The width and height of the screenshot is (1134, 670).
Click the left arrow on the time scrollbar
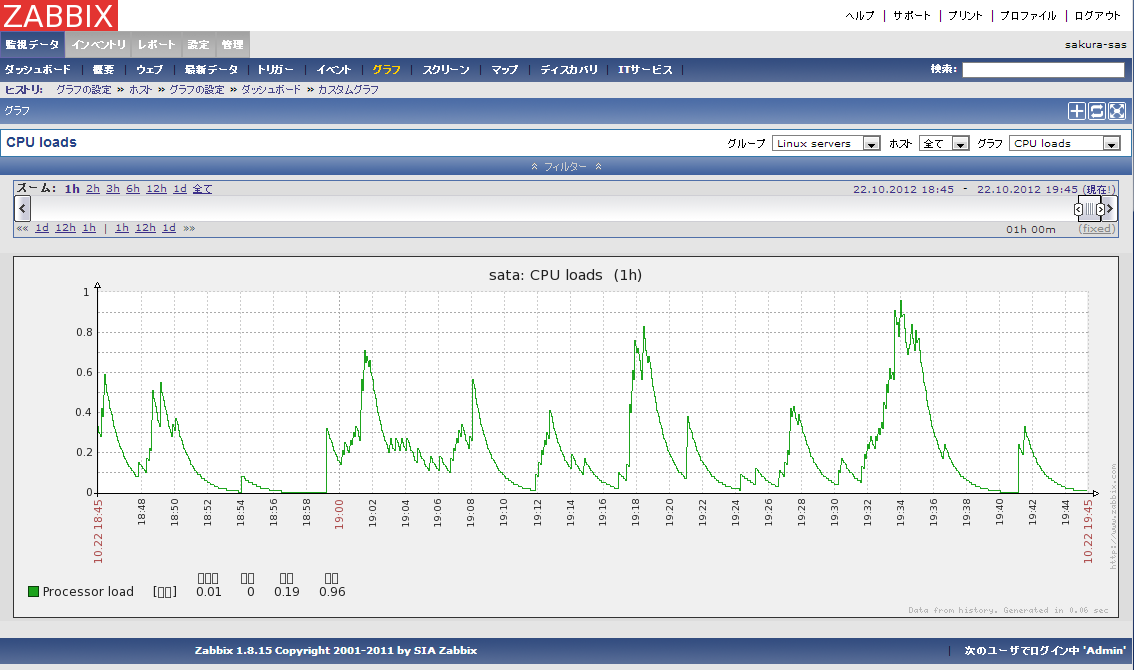[x=23, y=208]
